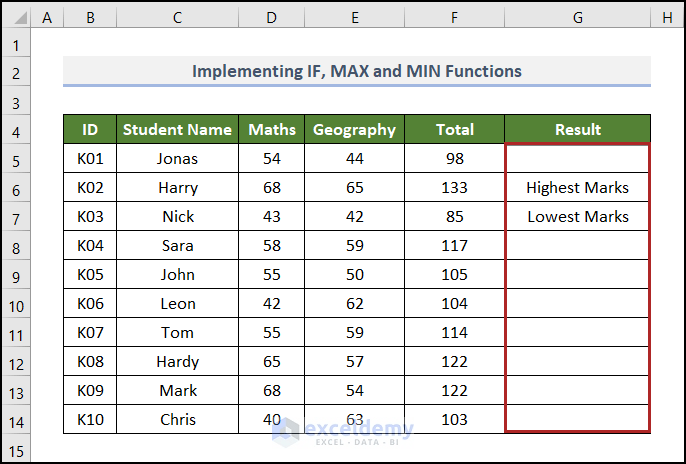Select cell with ID K04
Screen dimensions: 686x464
(90, 245)
